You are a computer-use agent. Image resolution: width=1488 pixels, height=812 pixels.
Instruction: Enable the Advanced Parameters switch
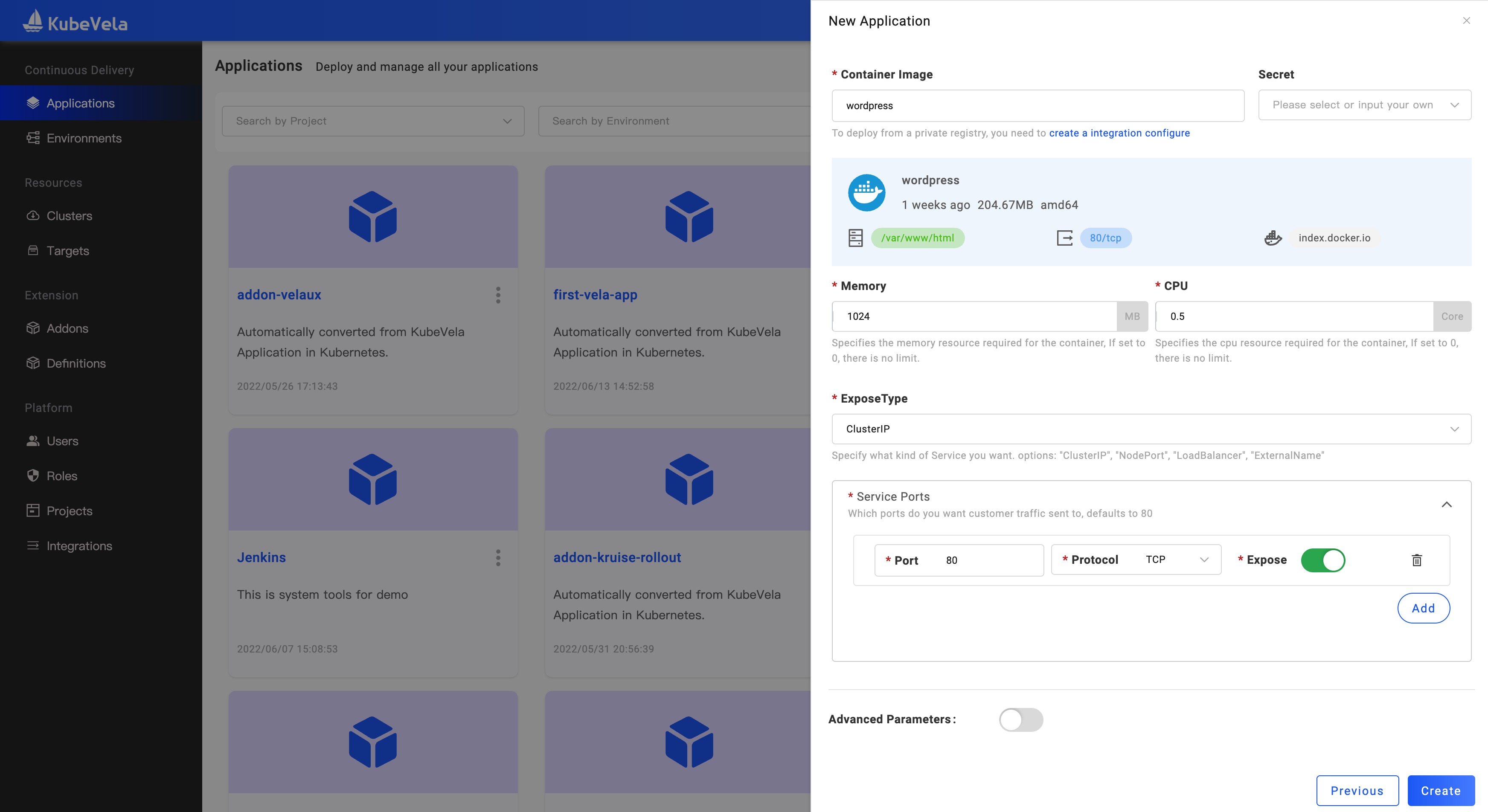click(1021, 719)
